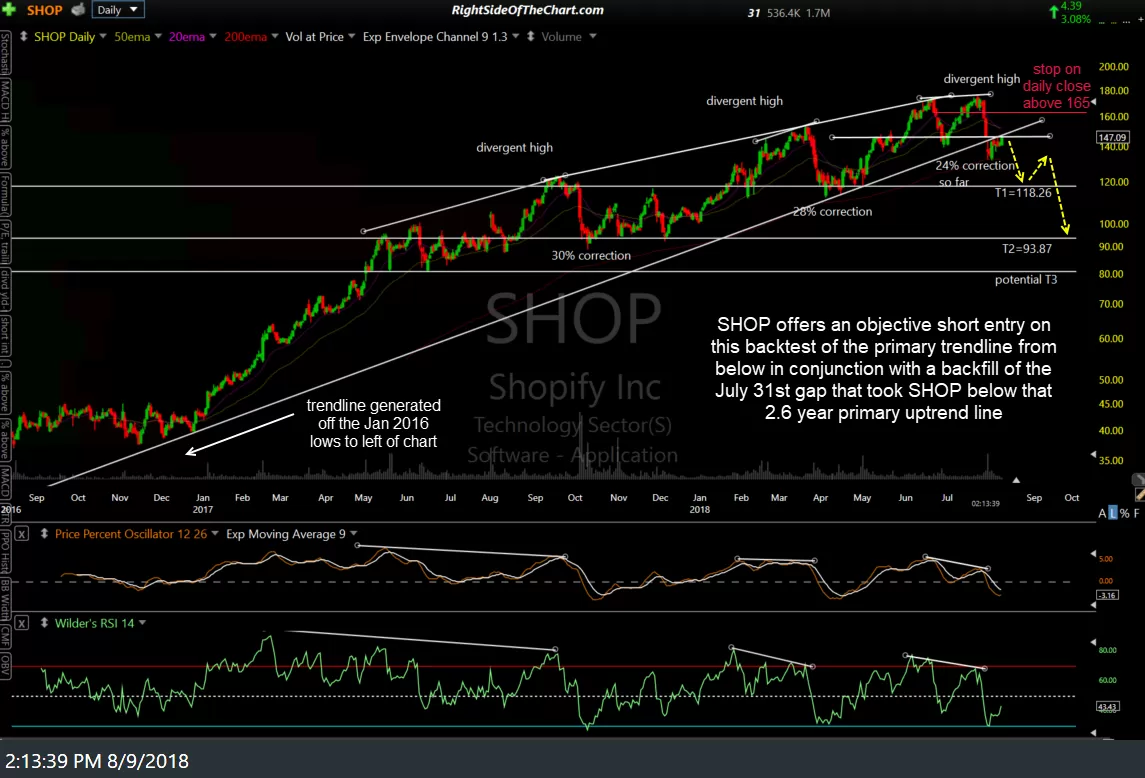Click the pencil drawing tools icon
This screenshot has height=778, width=1145.
pos(1140,495)
